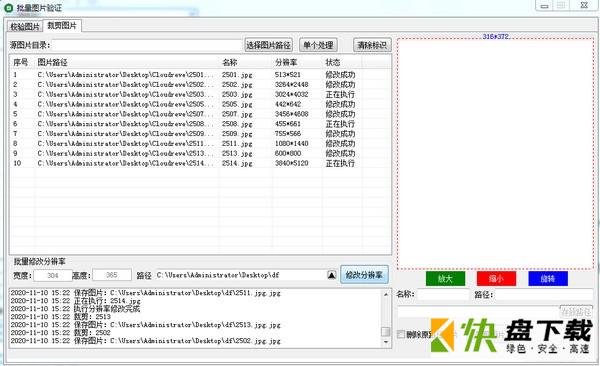Click the 316*372 size label above preview
The image size is (600, 366).
point(496,37)
